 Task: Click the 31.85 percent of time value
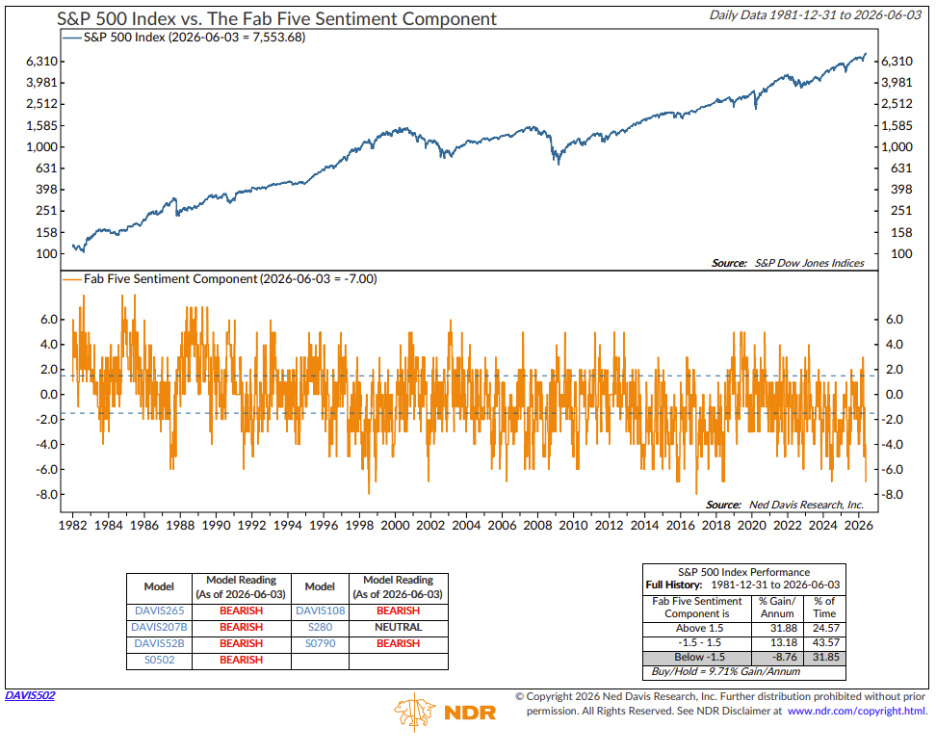pos(826,657)
